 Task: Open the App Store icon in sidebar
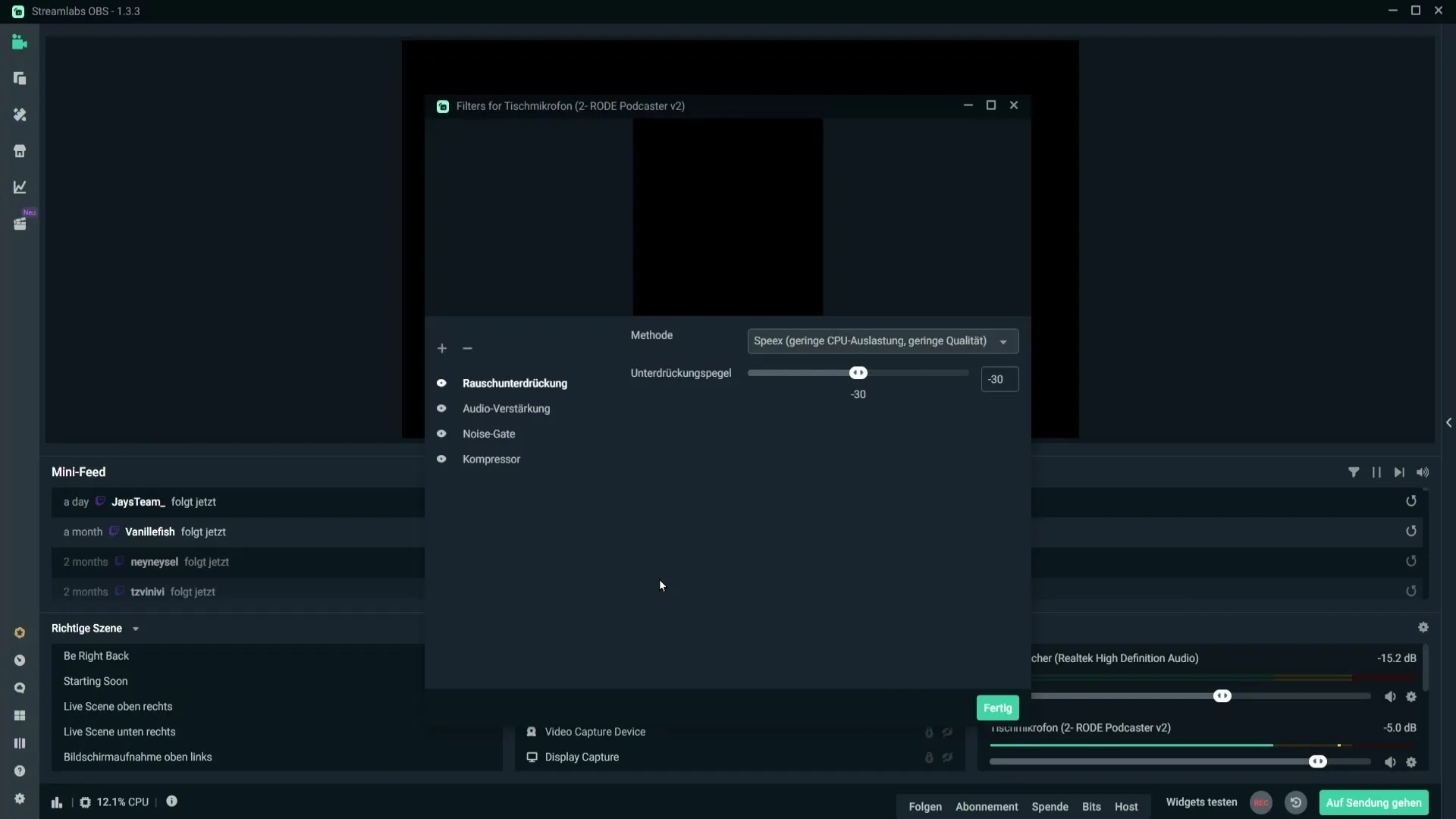20,151
